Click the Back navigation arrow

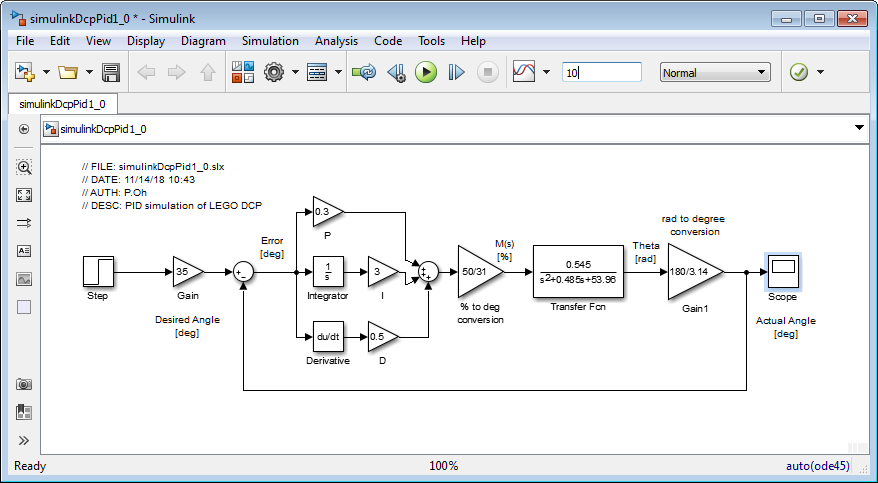click(x=146, y=72)
